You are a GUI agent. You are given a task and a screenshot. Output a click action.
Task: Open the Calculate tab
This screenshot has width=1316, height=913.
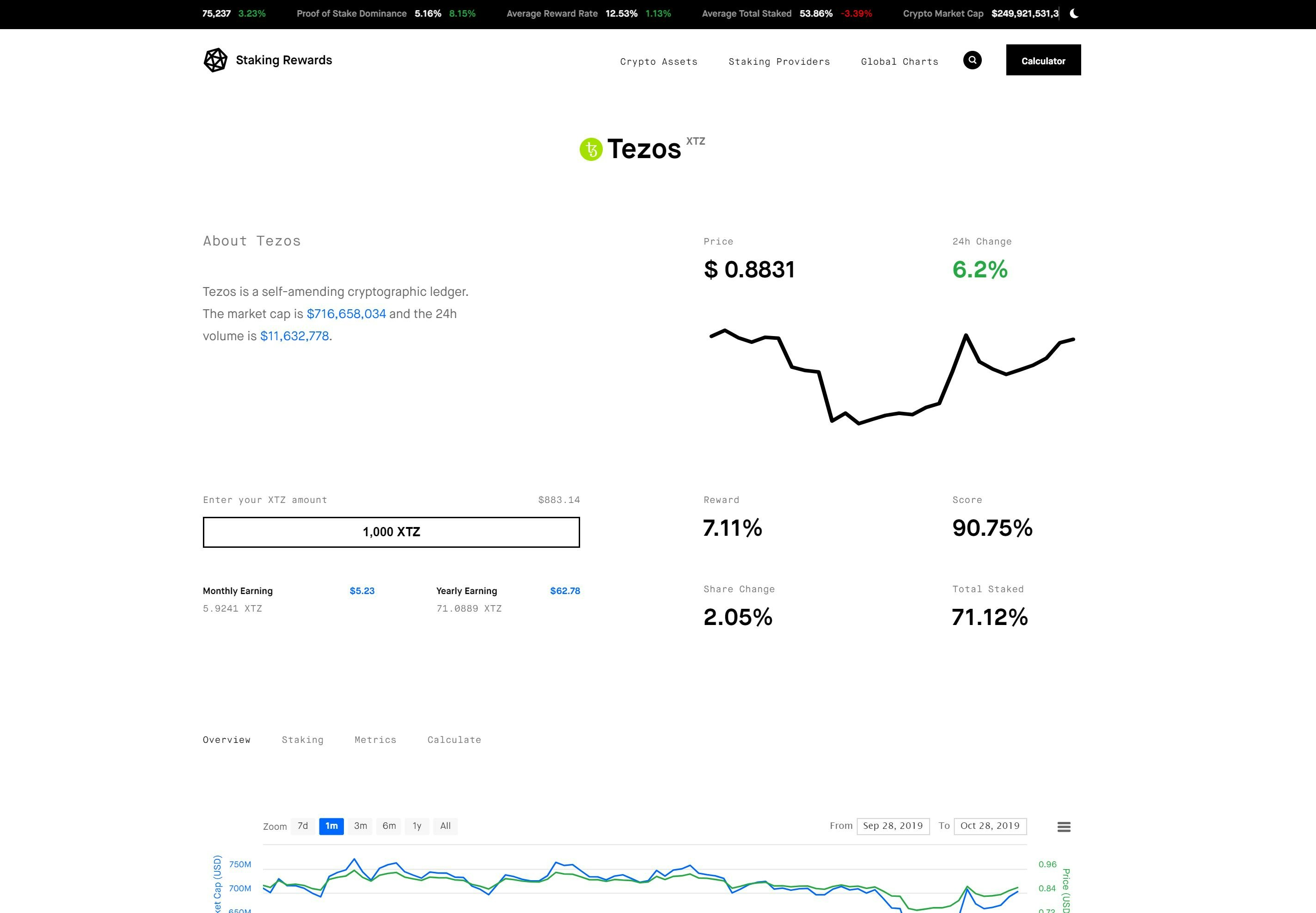coord(454,740)
